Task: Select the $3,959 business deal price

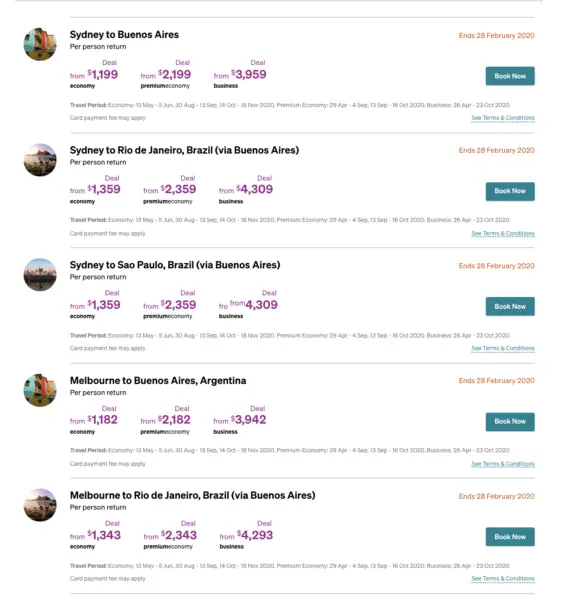Action: tap(249, 74)
